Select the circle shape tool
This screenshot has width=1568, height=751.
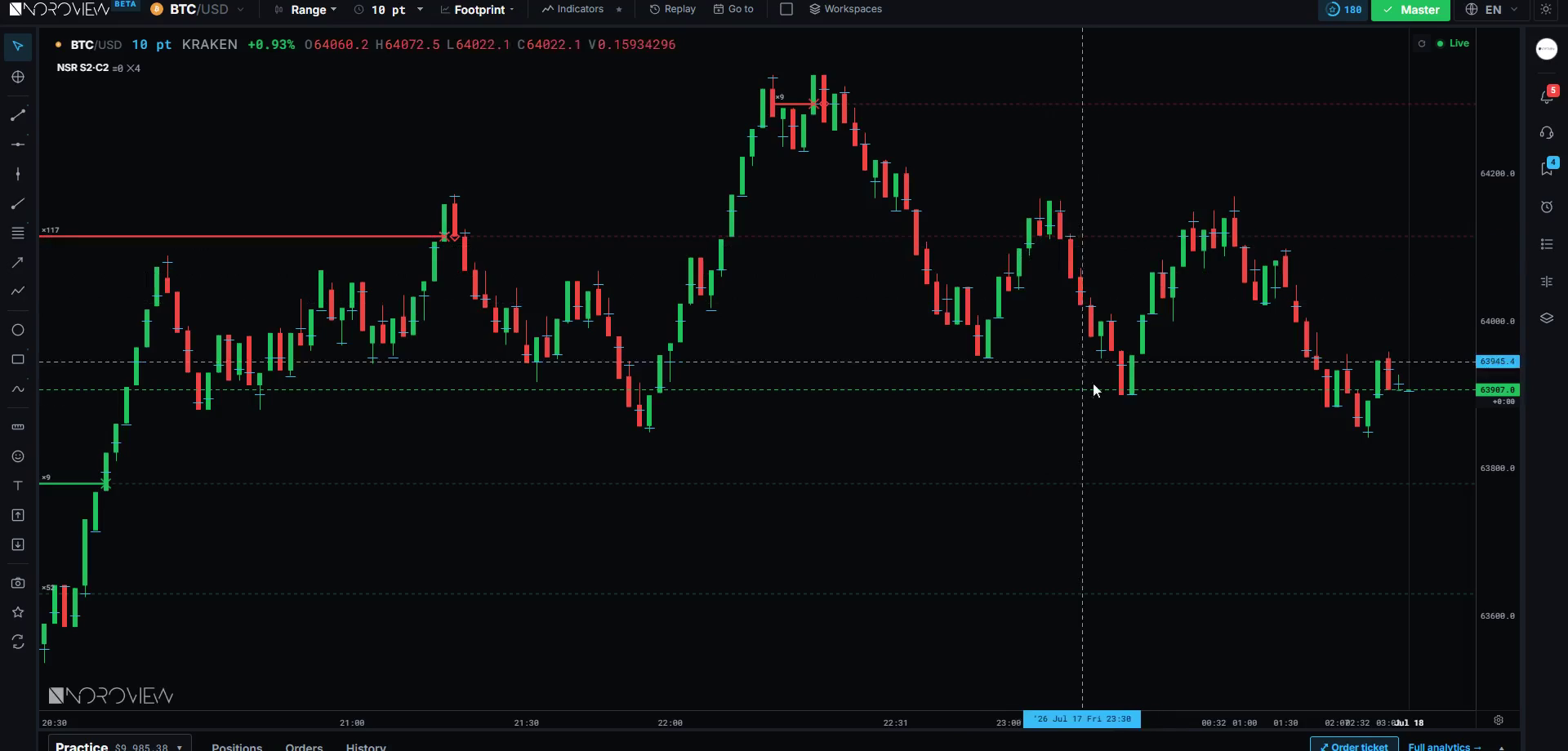(18, 330)
